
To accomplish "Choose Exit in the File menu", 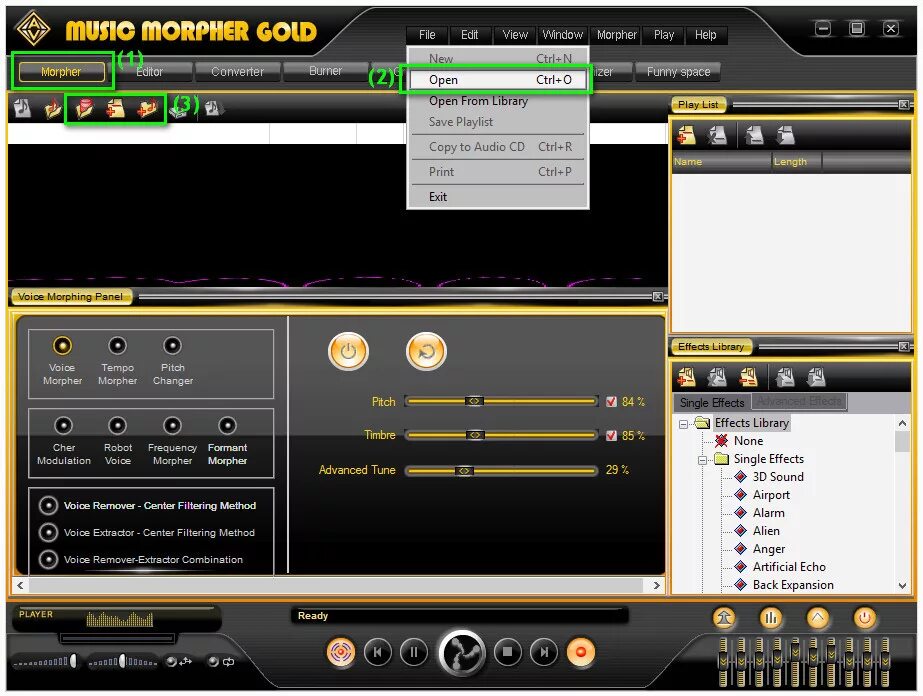I will tap(498, 197).
